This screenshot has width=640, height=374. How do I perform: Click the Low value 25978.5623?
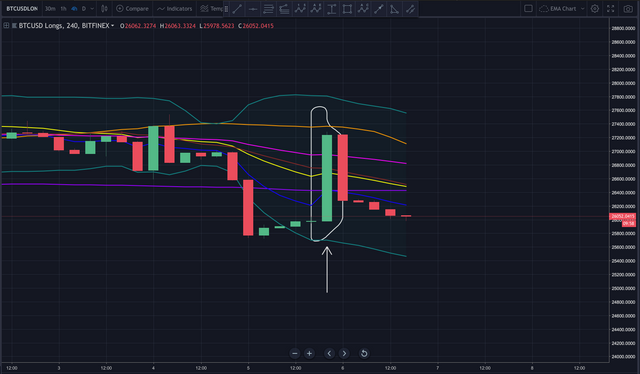tap(219, 26)
